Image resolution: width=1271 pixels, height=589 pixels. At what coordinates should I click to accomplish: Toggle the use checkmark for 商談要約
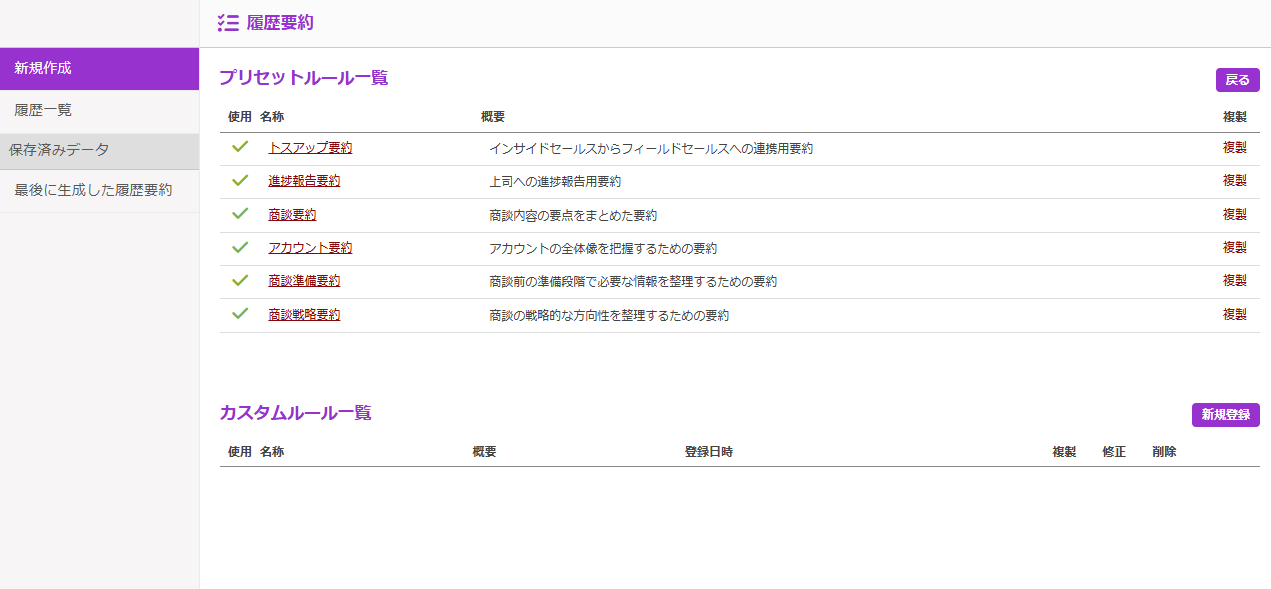click(x=240, y=214)
